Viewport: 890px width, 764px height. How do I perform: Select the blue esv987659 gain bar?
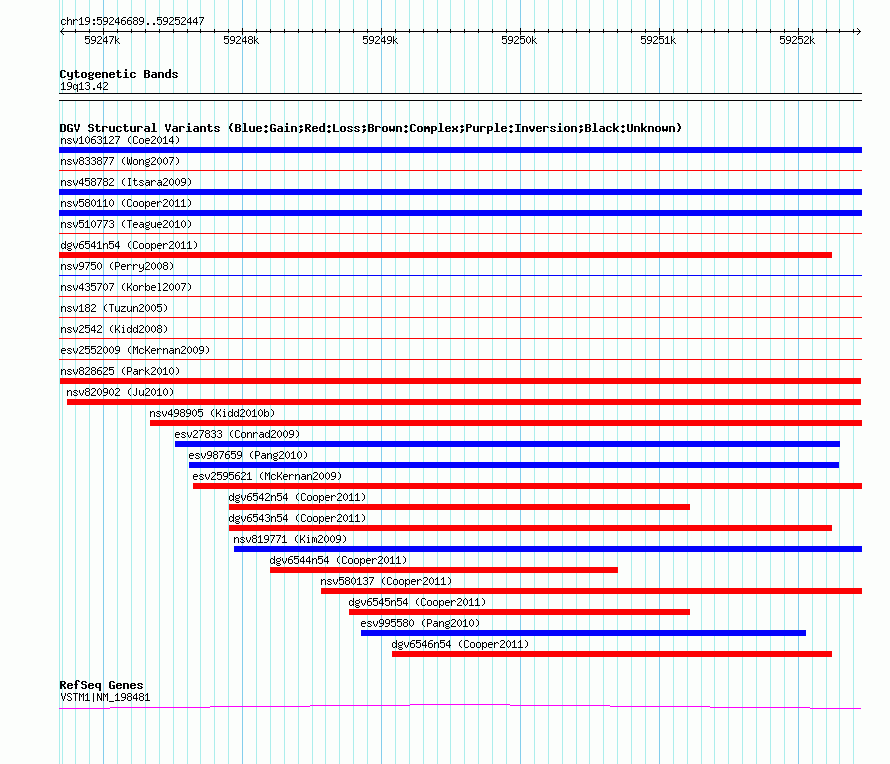[514, 465]
